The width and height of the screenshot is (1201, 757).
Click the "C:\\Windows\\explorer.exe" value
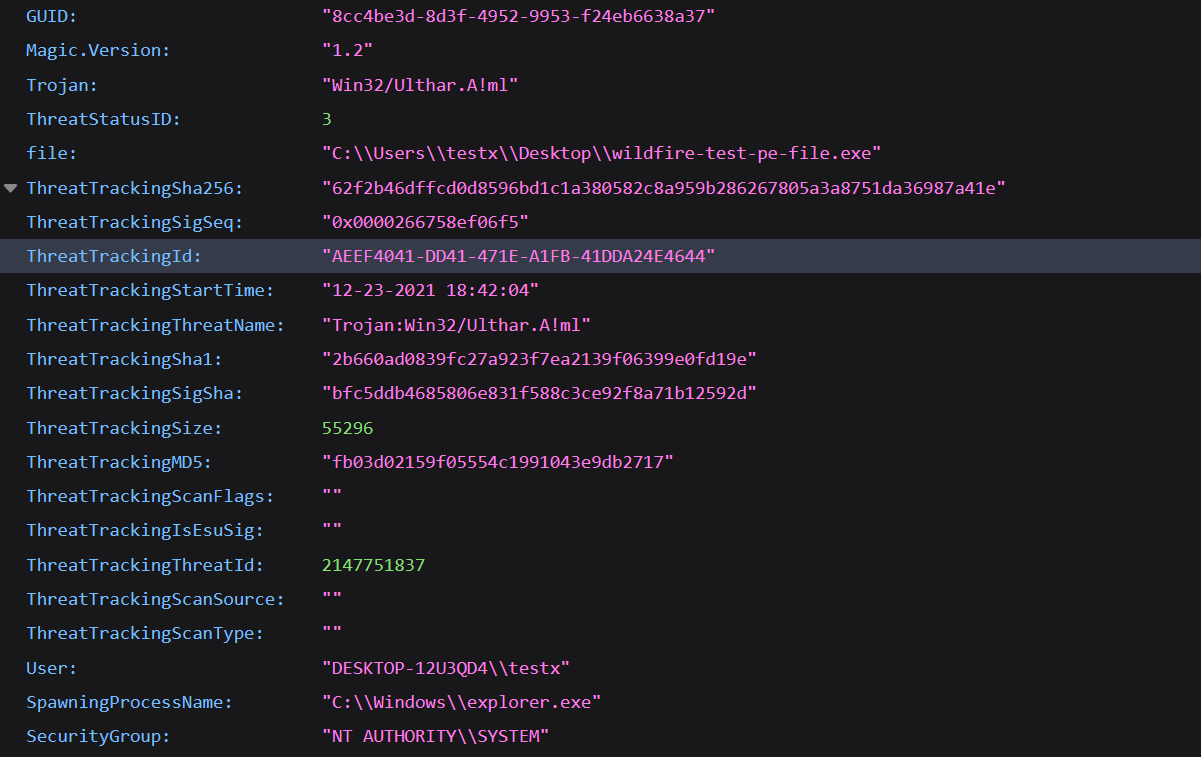pos(462,702)
